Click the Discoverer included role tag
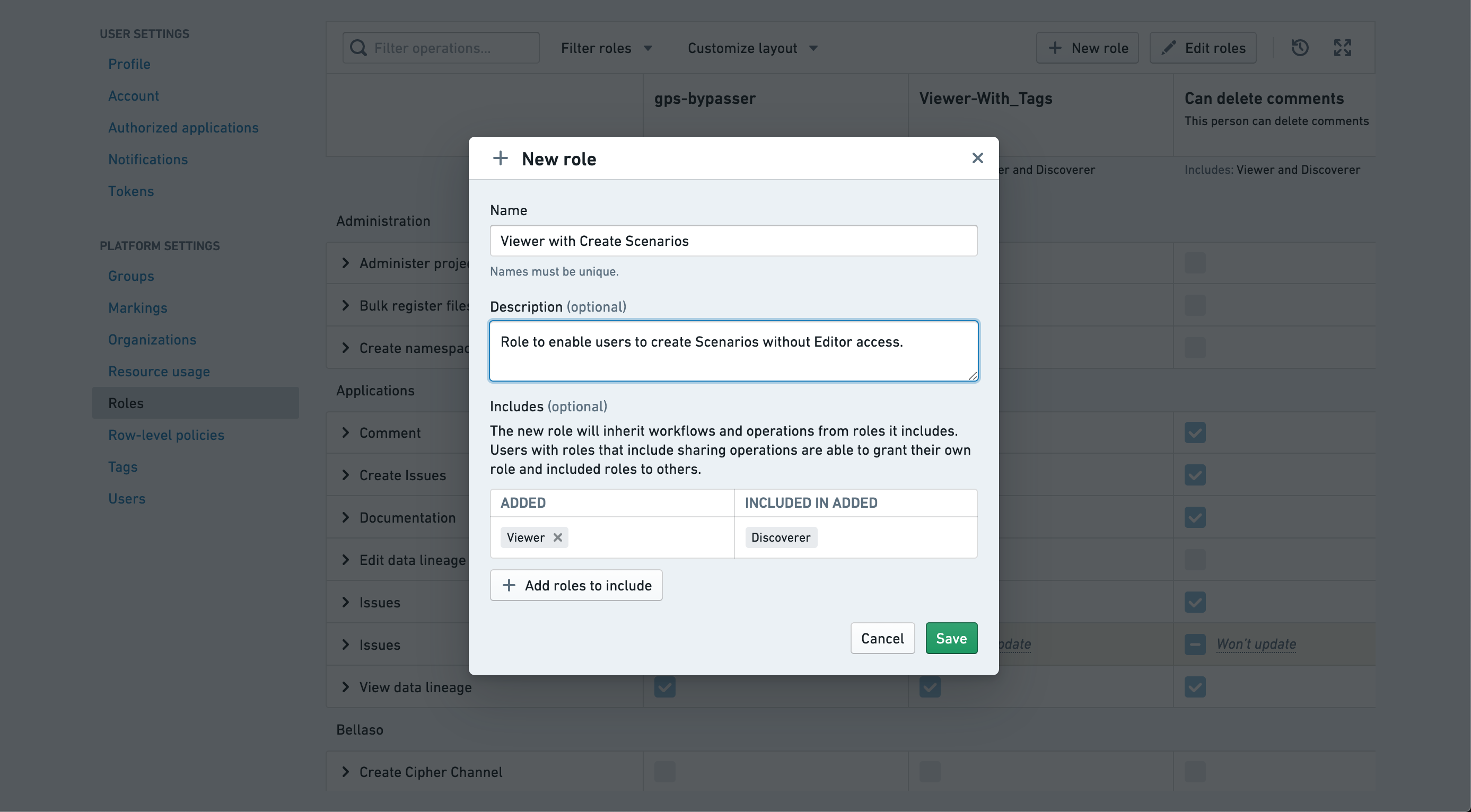The width and height of the screenshot is (1471, 812). pos(781,537)
